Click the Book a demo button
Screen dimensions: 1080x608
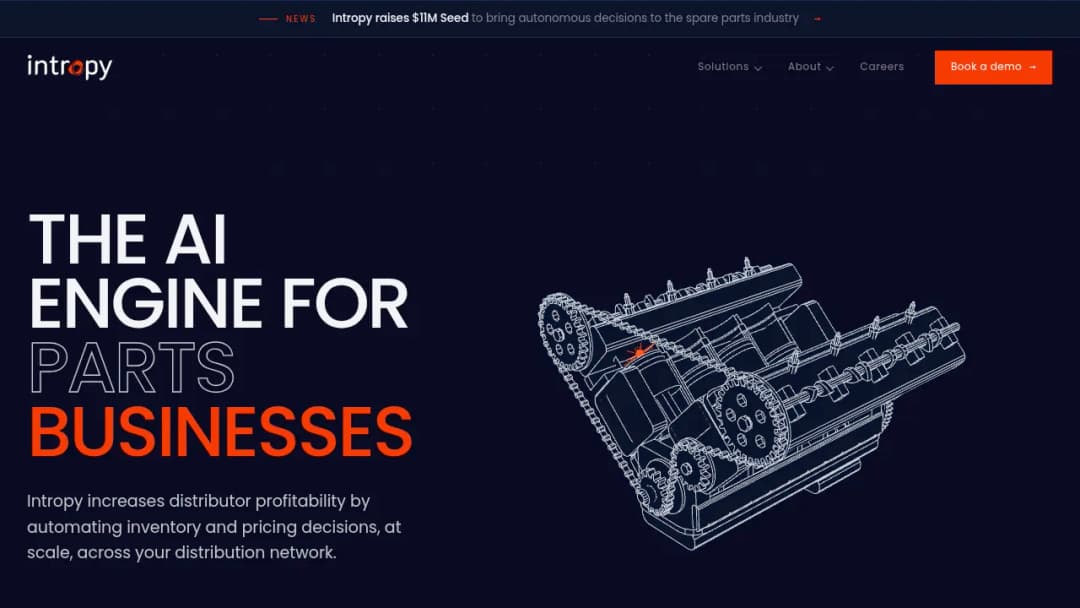[x=993, y=67]
